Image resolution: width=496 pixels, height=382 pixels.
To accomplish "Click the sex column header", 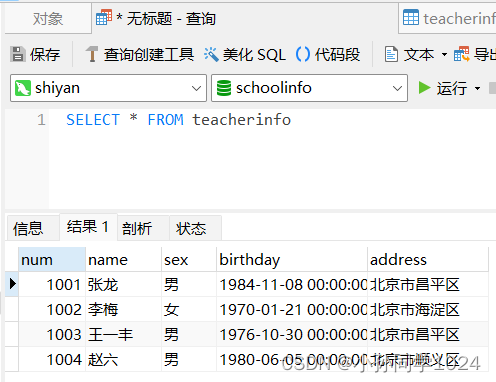I will (x=189, y=260).
